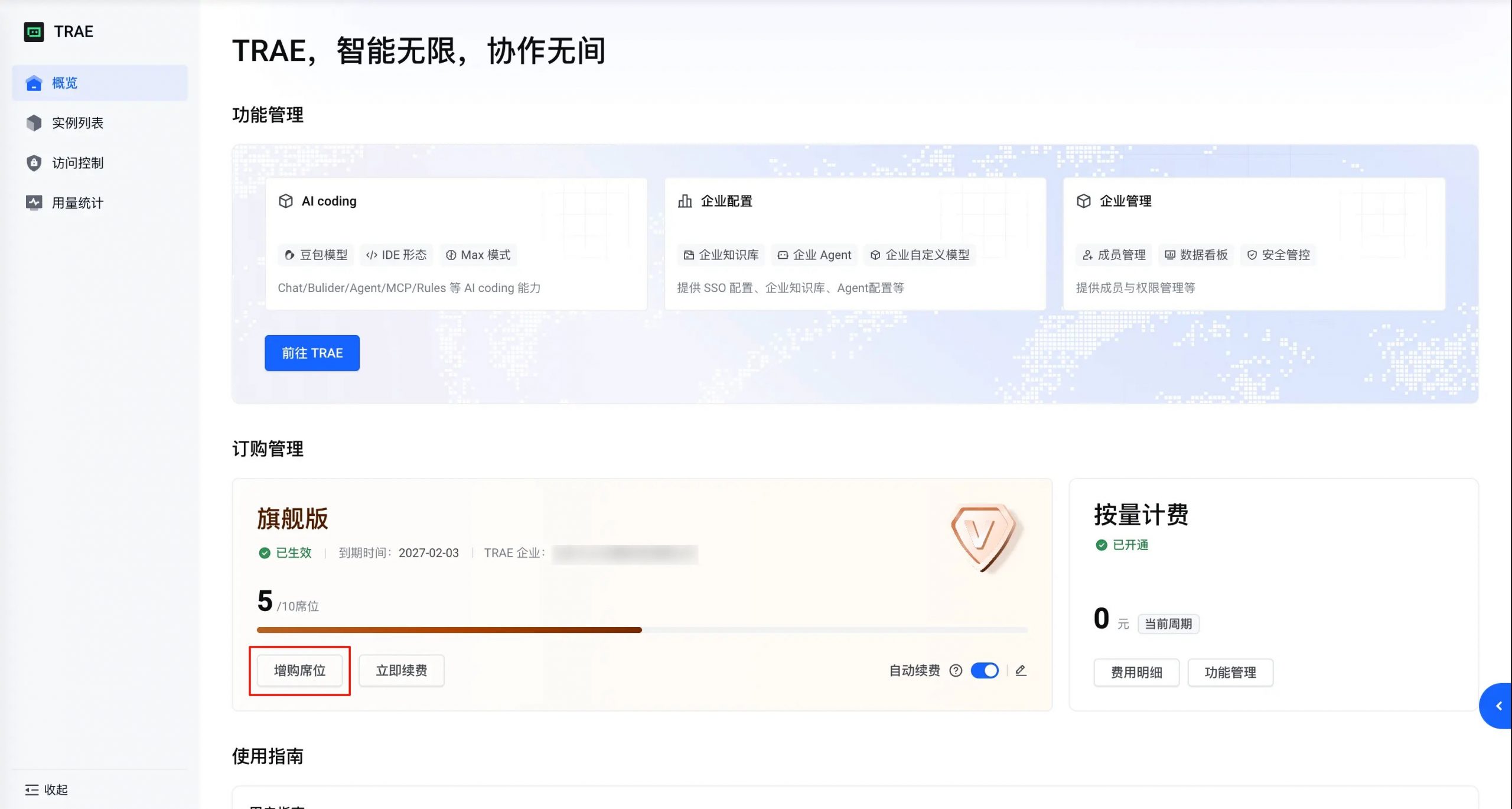This screenshot has width=1512, height=809.
Task: Collapse the sidebar with 收起
Action: [x=47, y=789]
